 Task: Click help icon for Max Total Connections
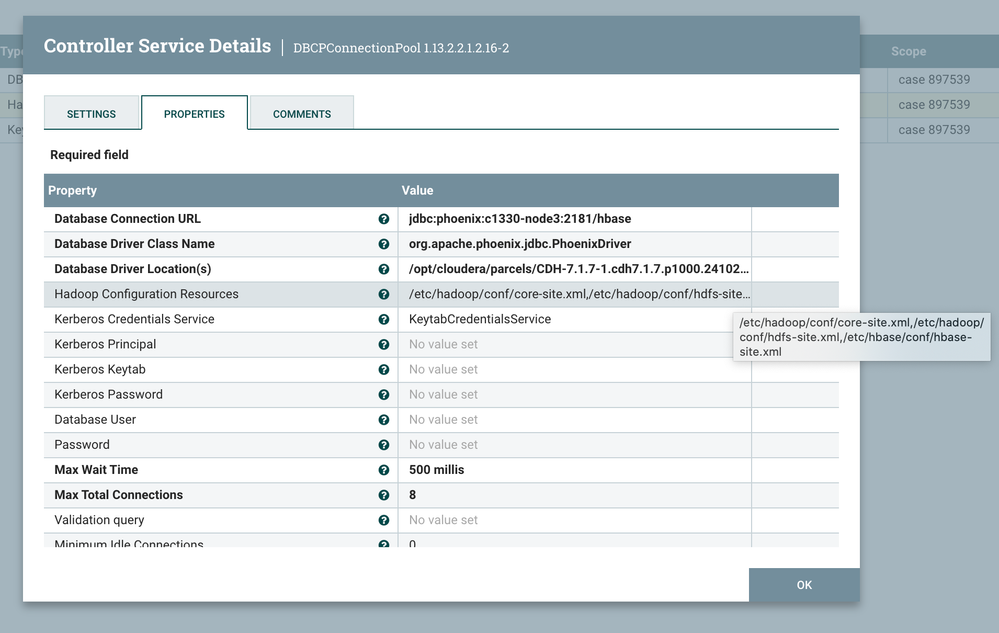pyautogui.click(x=383, y=495)
